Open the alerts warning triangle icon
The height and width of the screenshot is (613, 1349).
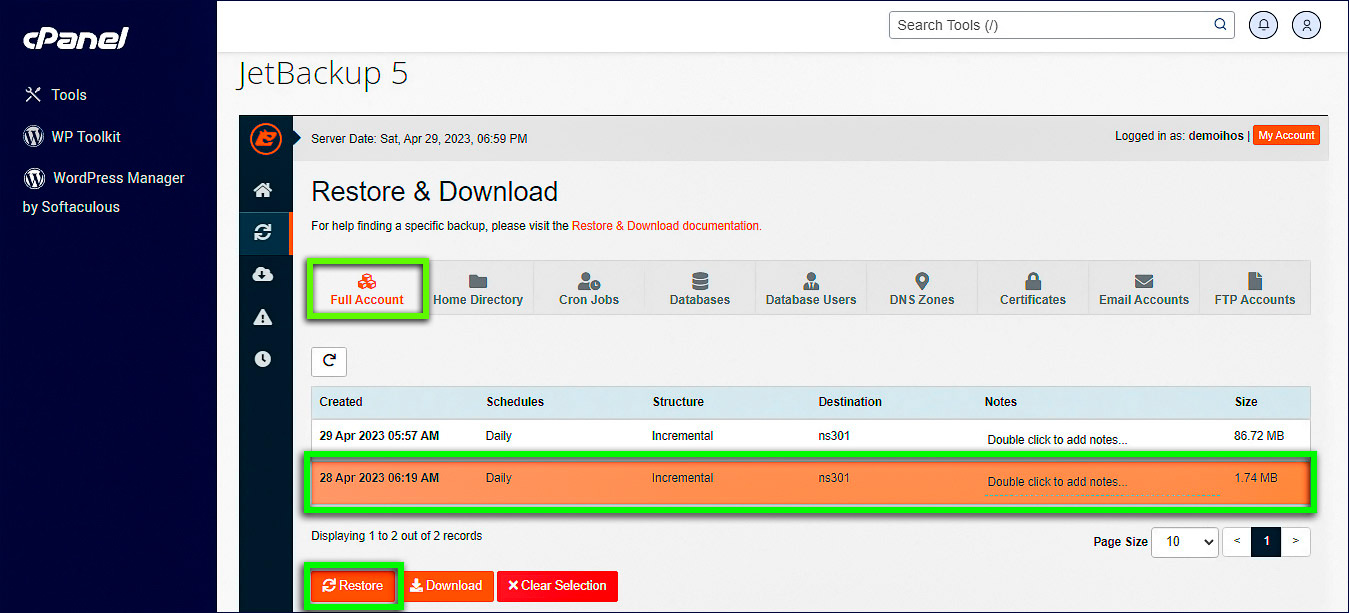263,317
